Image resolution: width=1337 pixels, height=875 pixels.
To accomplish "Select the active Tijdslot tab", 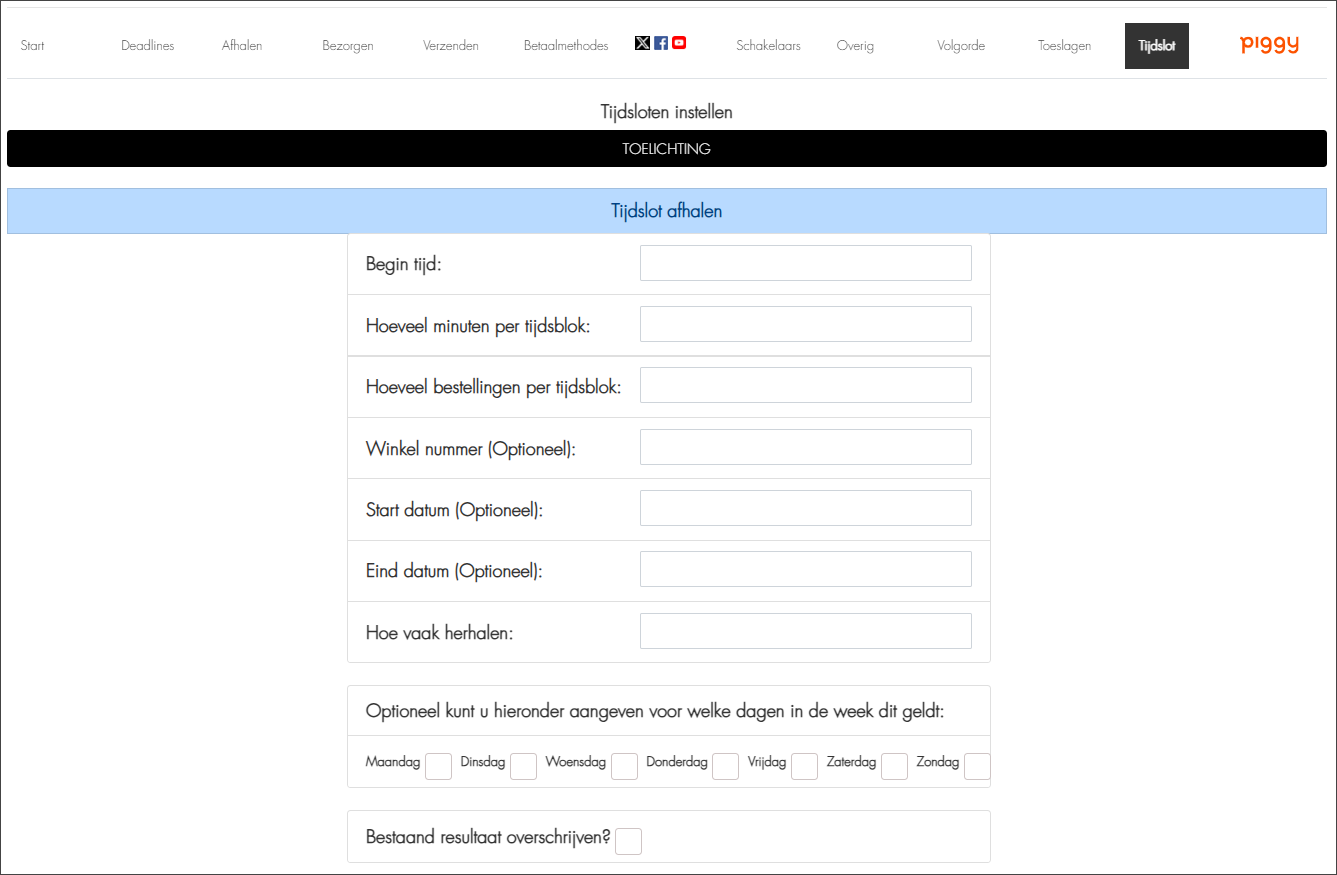I will 1157,46.
